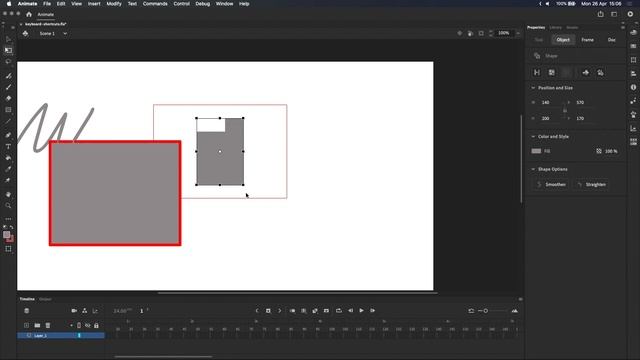
Task: Click the Straighten button
Action: coord(591,184)
